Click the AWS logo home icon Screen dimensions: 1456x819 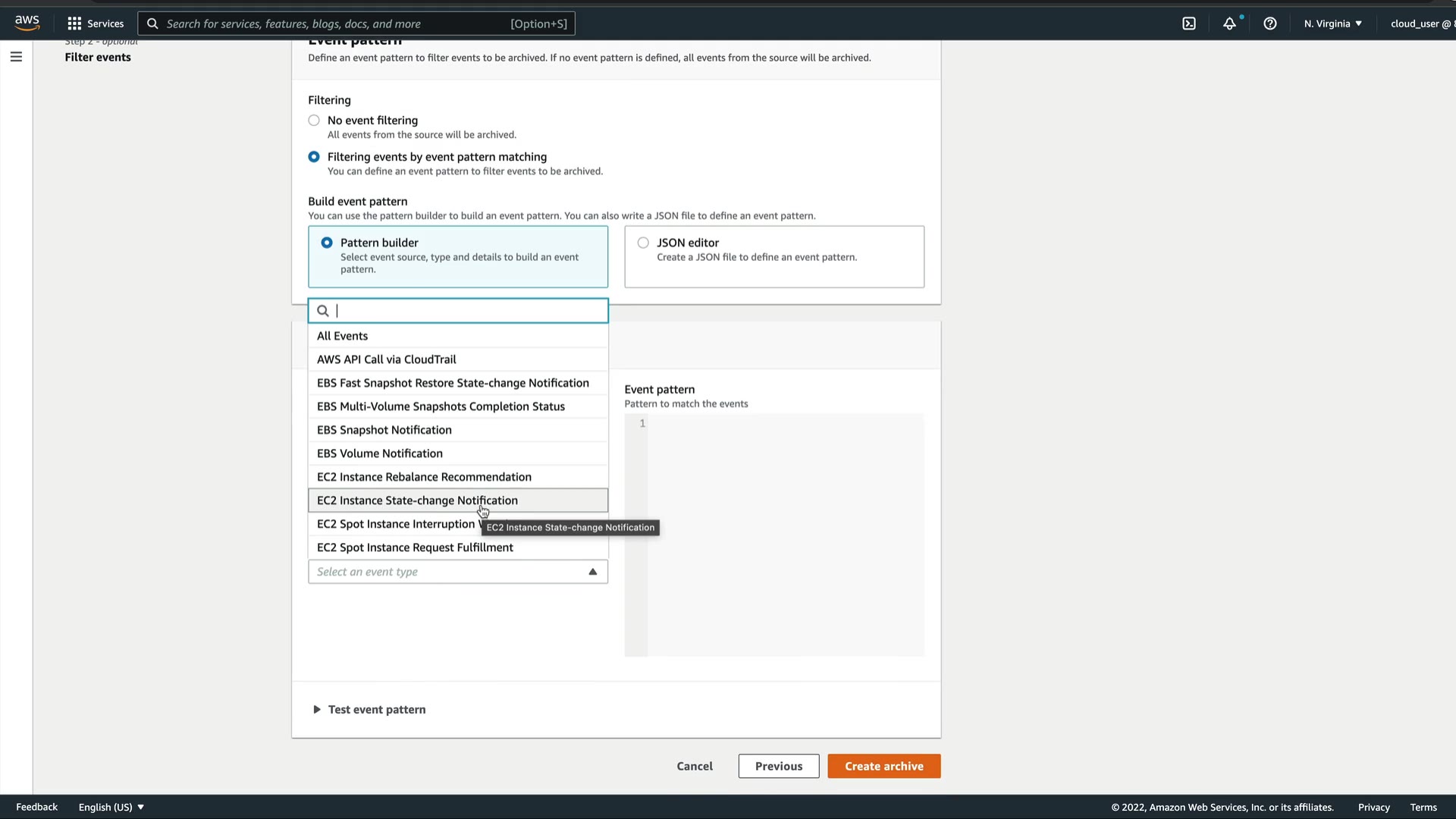coord(27,23)
